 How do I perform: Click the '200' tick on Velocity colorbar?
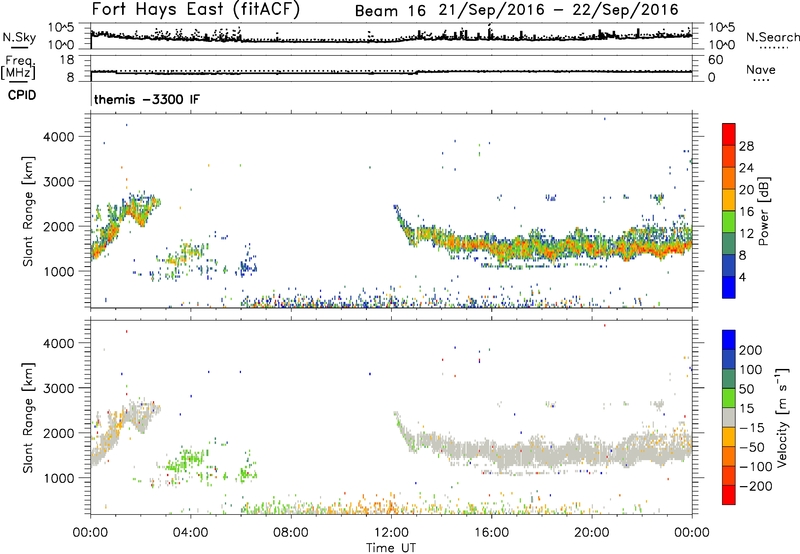[751, 350]
